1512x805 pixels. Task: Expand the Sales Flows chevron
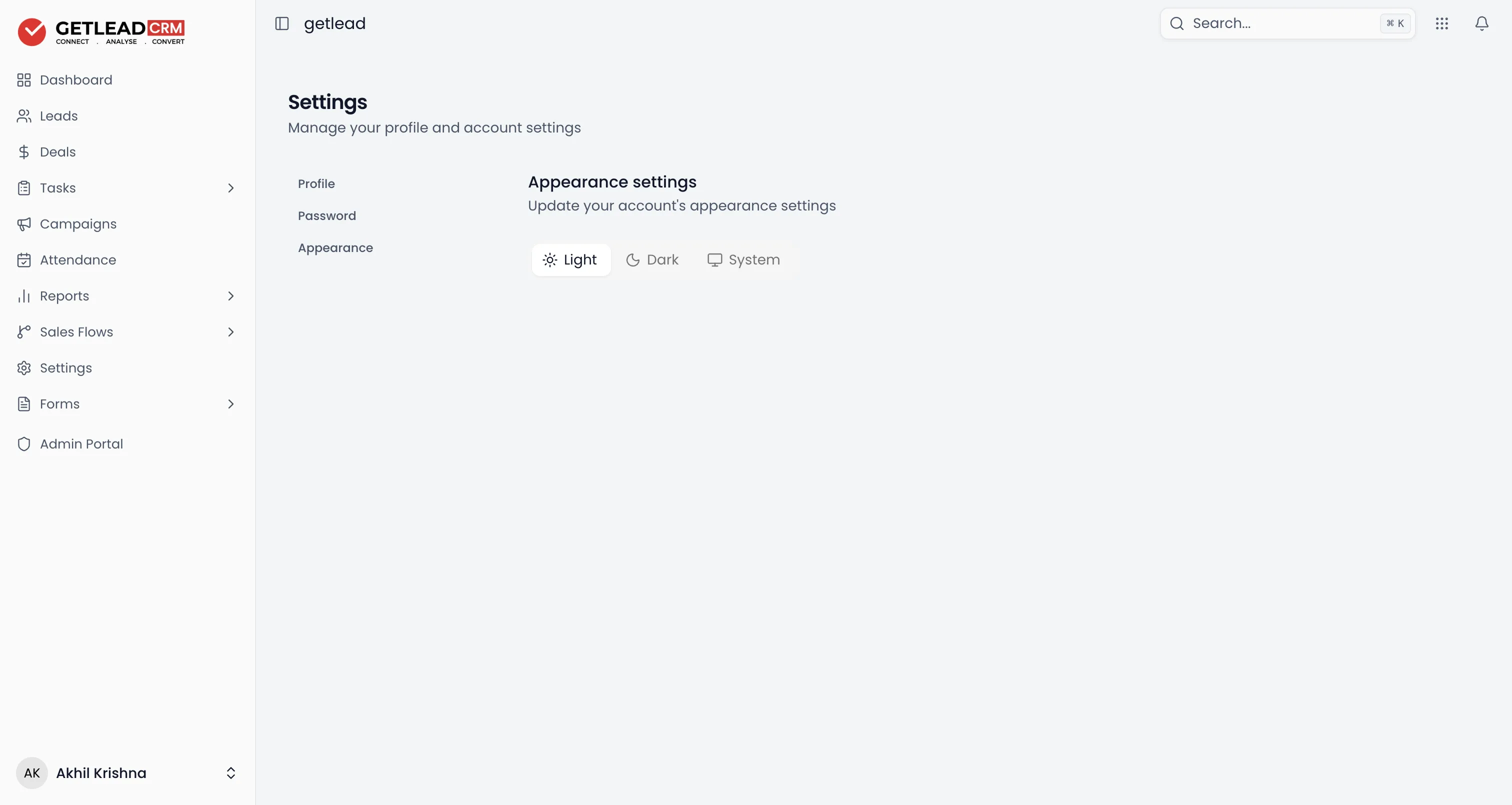230,332
